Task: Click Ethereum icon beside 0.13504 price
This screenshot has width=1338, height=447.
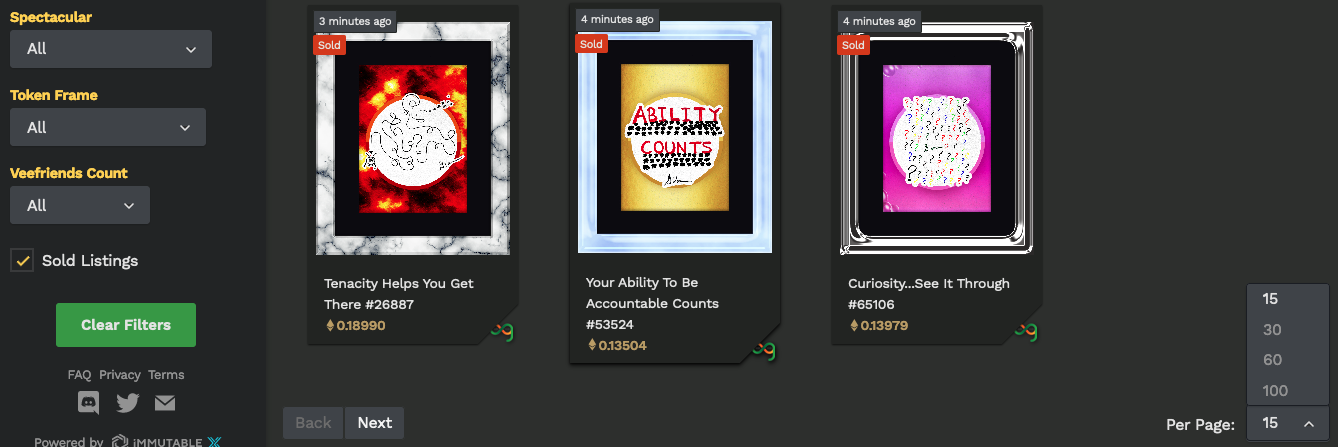Action: 591,345
